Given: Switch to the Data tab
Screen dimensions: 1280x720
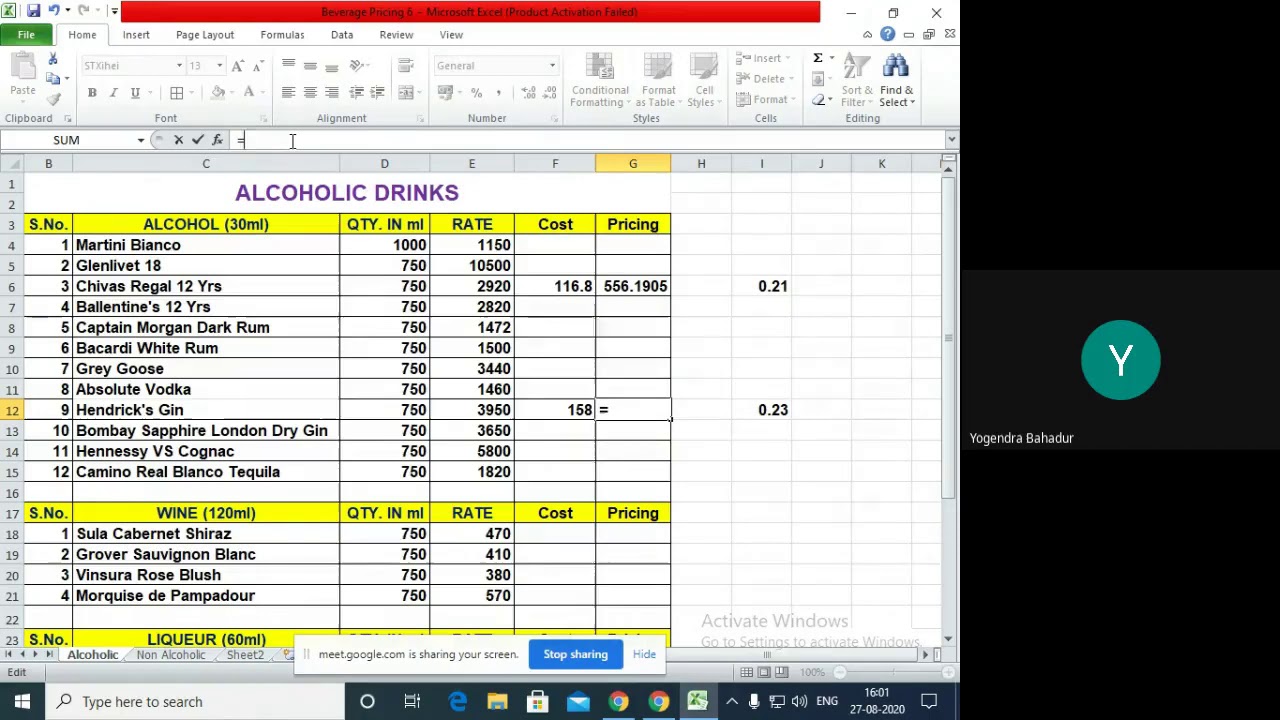Looking at the screenshot, I should click(342, 35).
